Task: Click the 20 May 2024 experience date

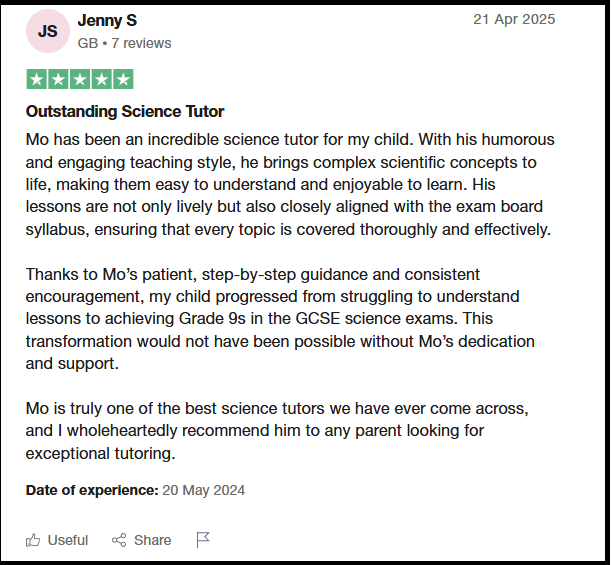Action: 203,490
